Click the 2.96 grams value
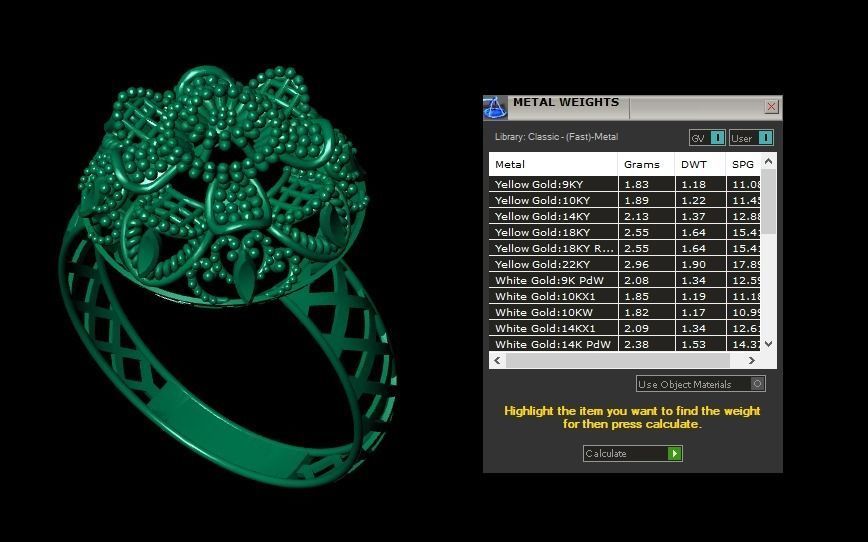The image size is (868, 542). tap(636, 265)
